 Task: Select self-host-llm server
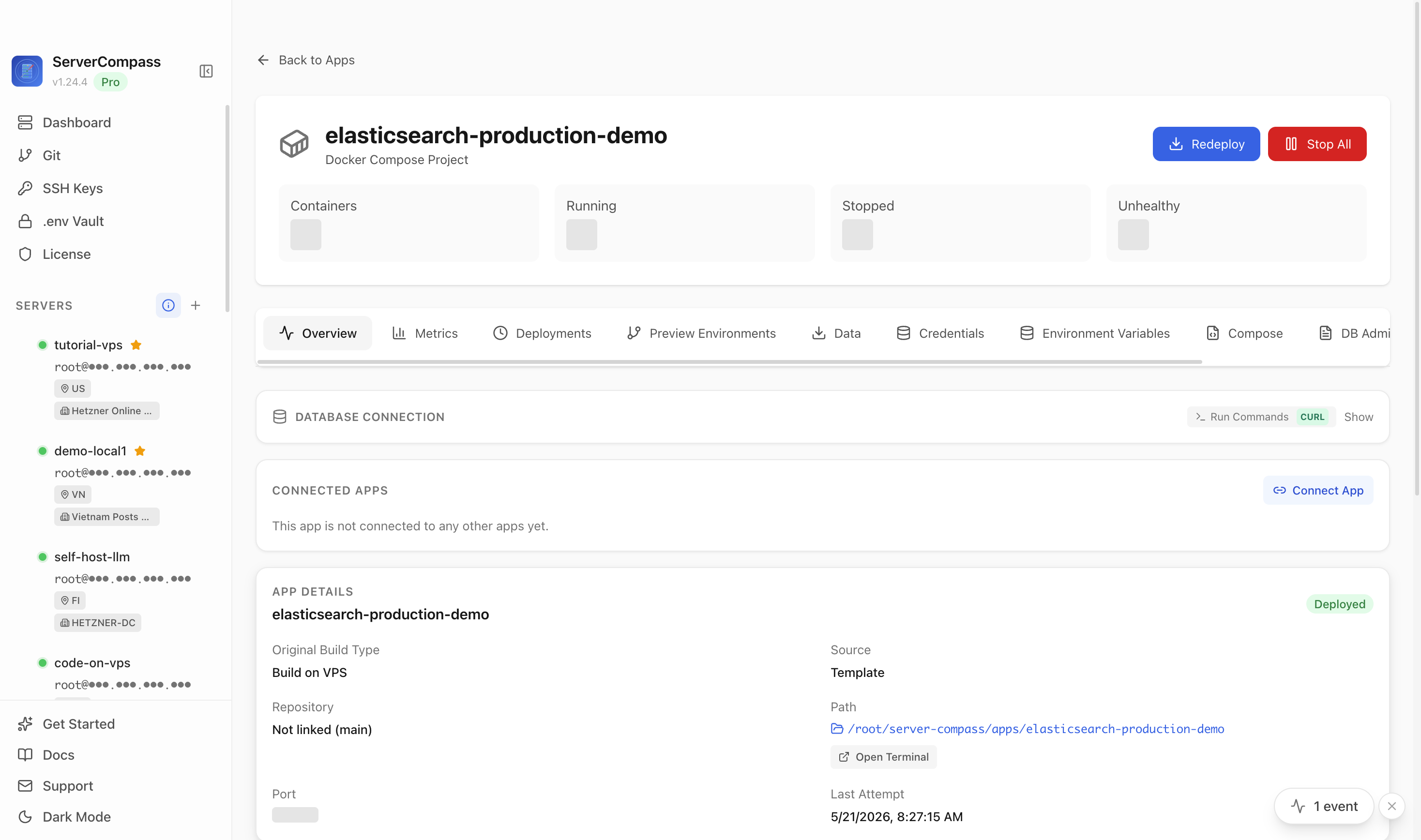pyautogui.click(x=91, y=556)
